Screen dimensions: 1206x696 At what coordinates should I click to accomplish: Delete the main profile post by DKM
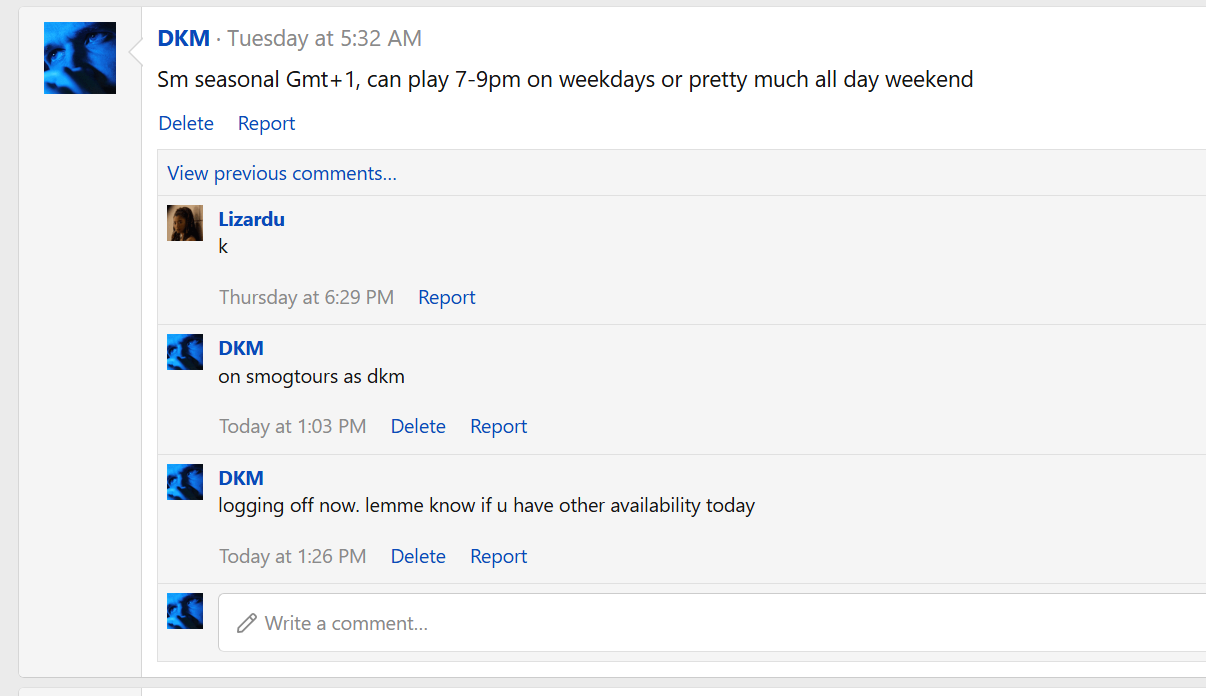(x=186, y=123)
